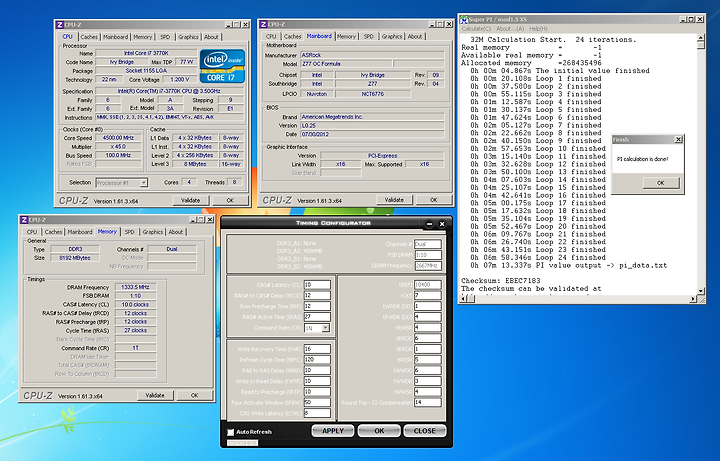This screenshot has height=461, width=720.
Task: Click the Write Recovery Time (tWR) field
Action: pos(317,349)
